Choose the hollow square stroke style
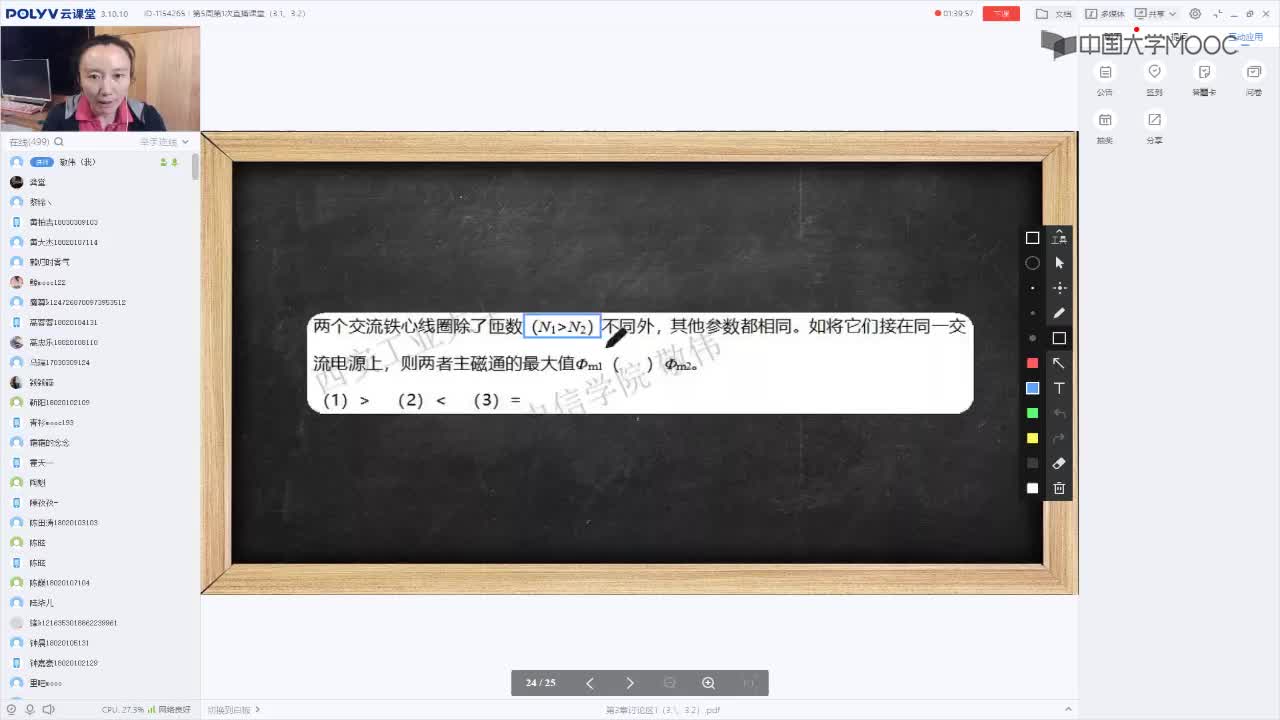The image size is (1280, 720). click(1032, 238)
